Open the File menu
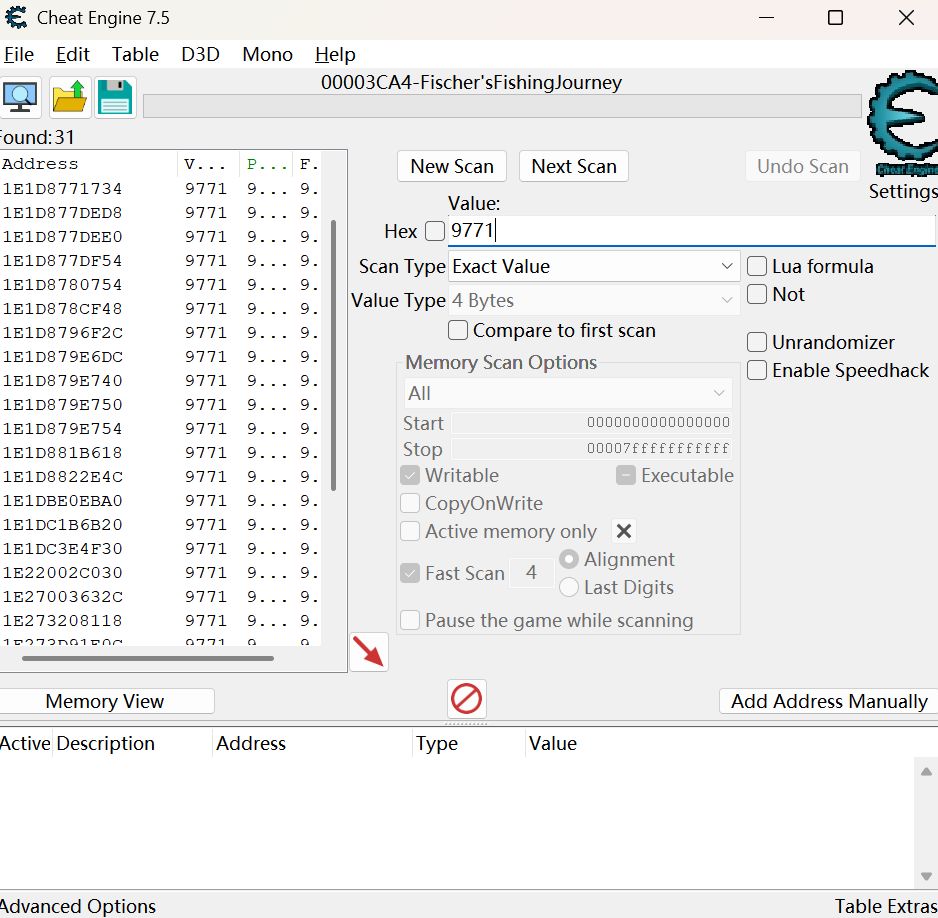 tap(19, 54)
